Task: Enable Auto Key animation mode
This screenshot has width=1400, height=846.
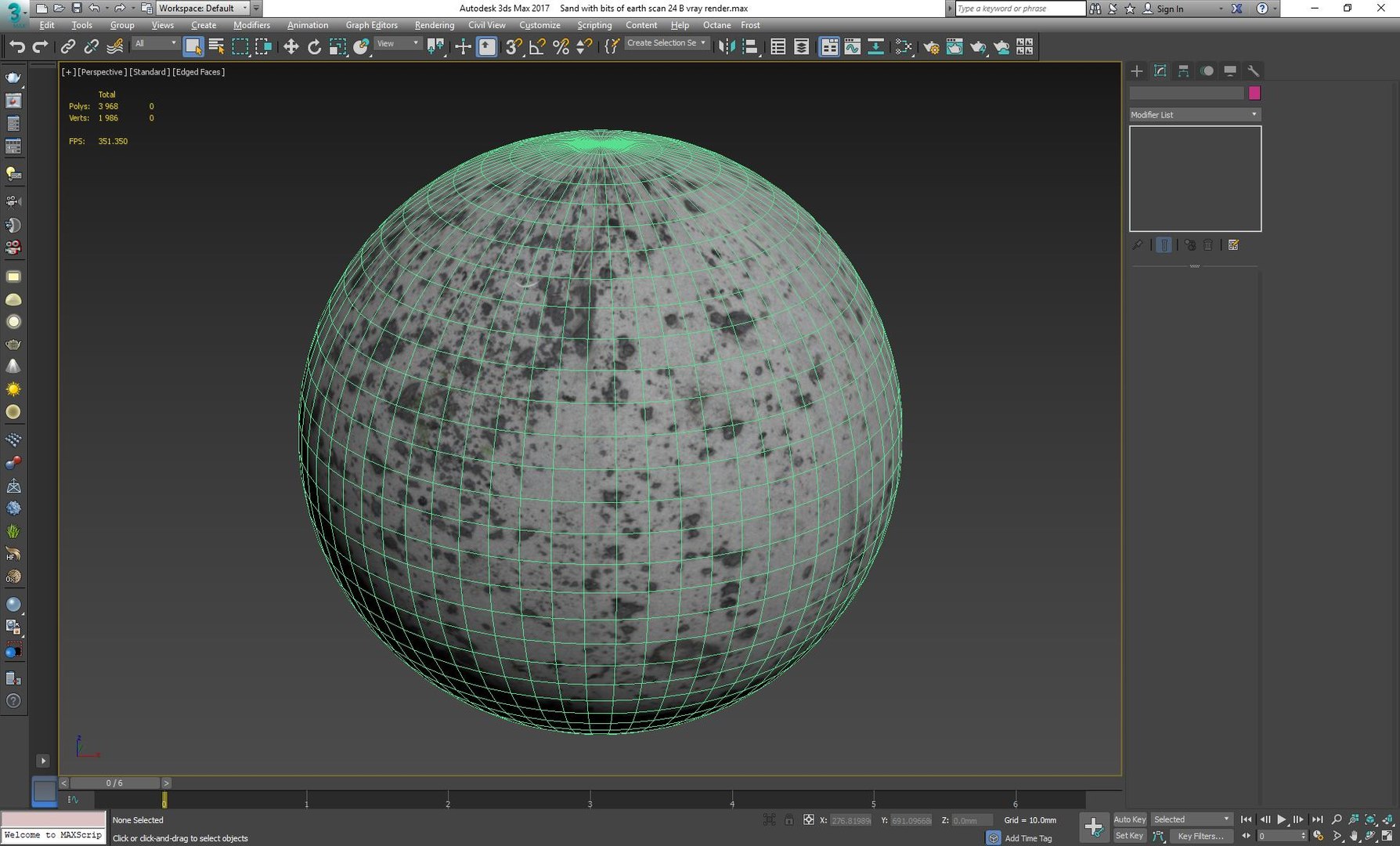Action: click(1129, 819)
